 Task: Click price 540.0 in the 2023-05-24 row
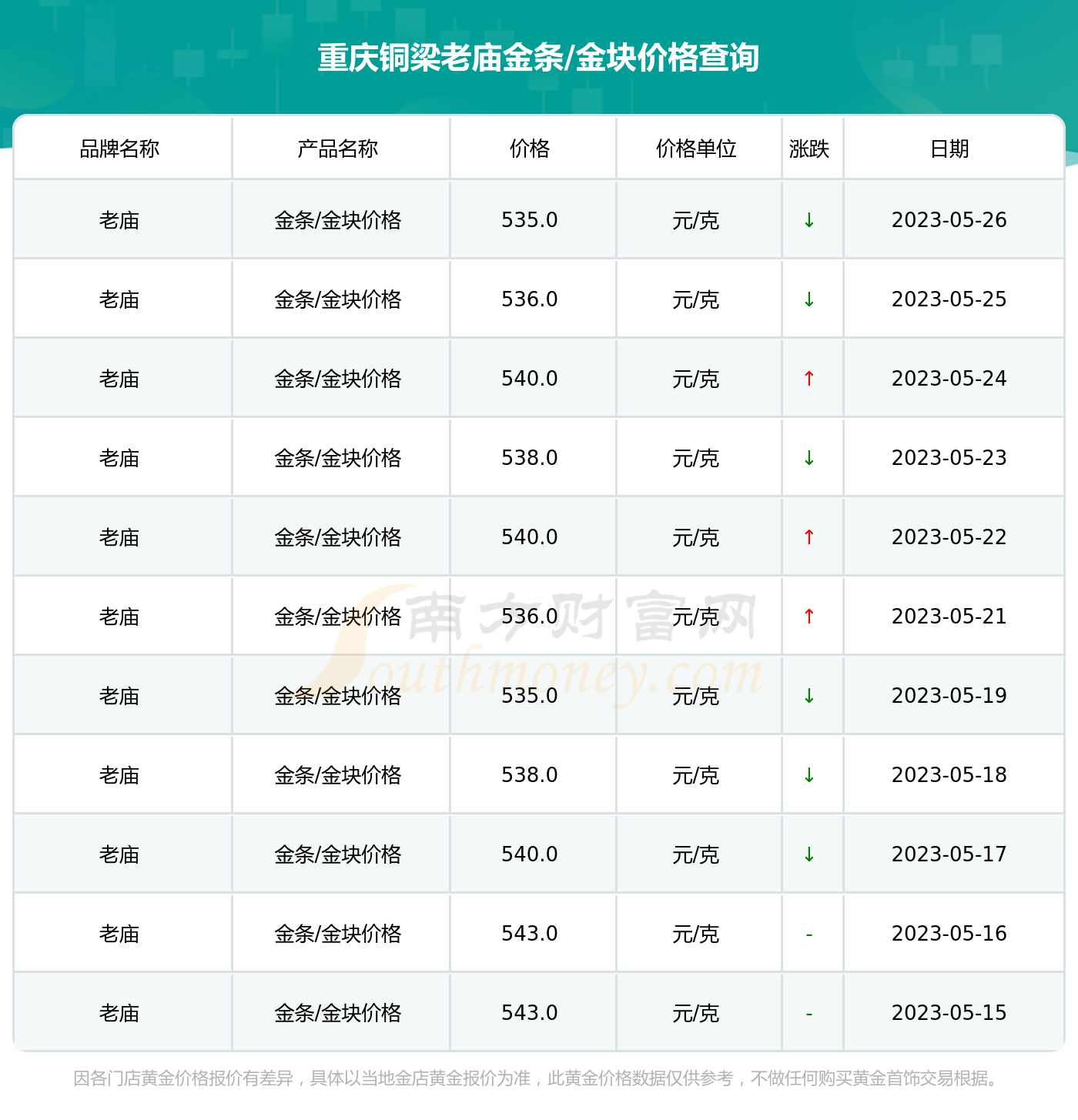coord(530,379)
